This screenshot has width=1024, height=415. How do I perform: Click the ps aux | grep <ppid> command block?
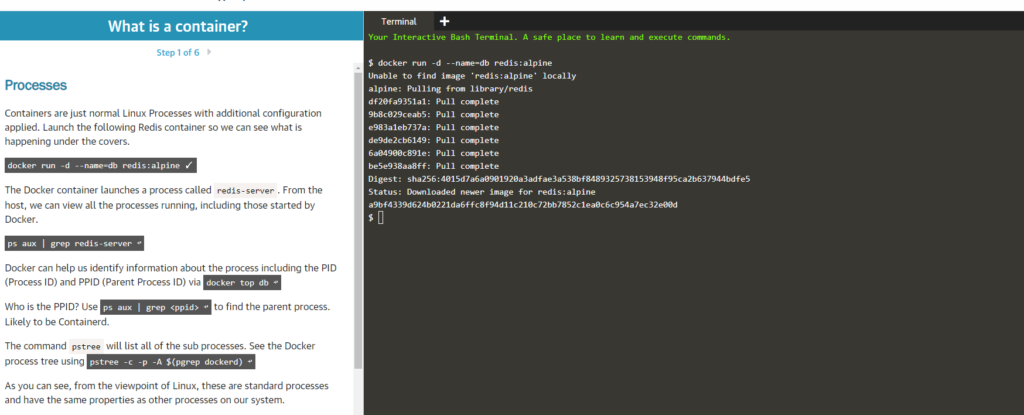(156, 307)
